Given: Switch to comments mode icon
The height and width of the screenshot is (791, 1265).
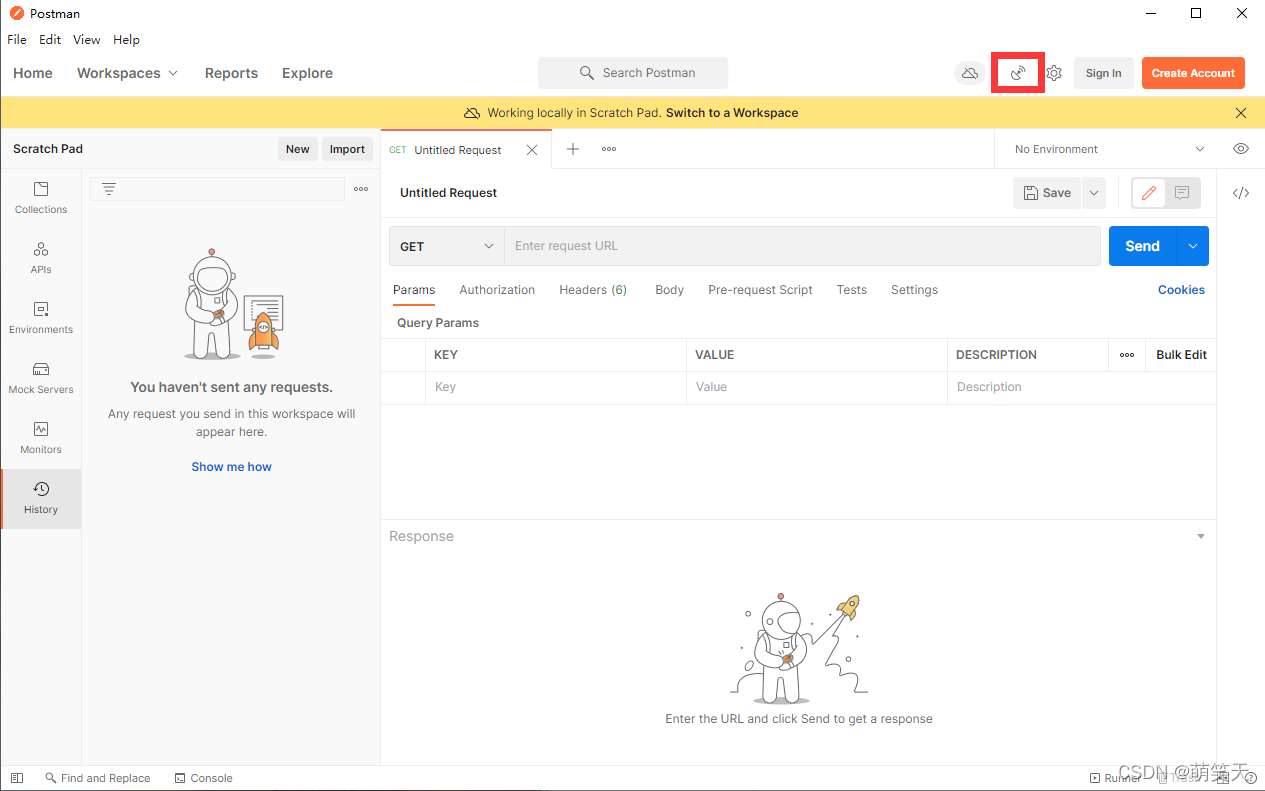Looking at the screenshot, I should 1182,193.
